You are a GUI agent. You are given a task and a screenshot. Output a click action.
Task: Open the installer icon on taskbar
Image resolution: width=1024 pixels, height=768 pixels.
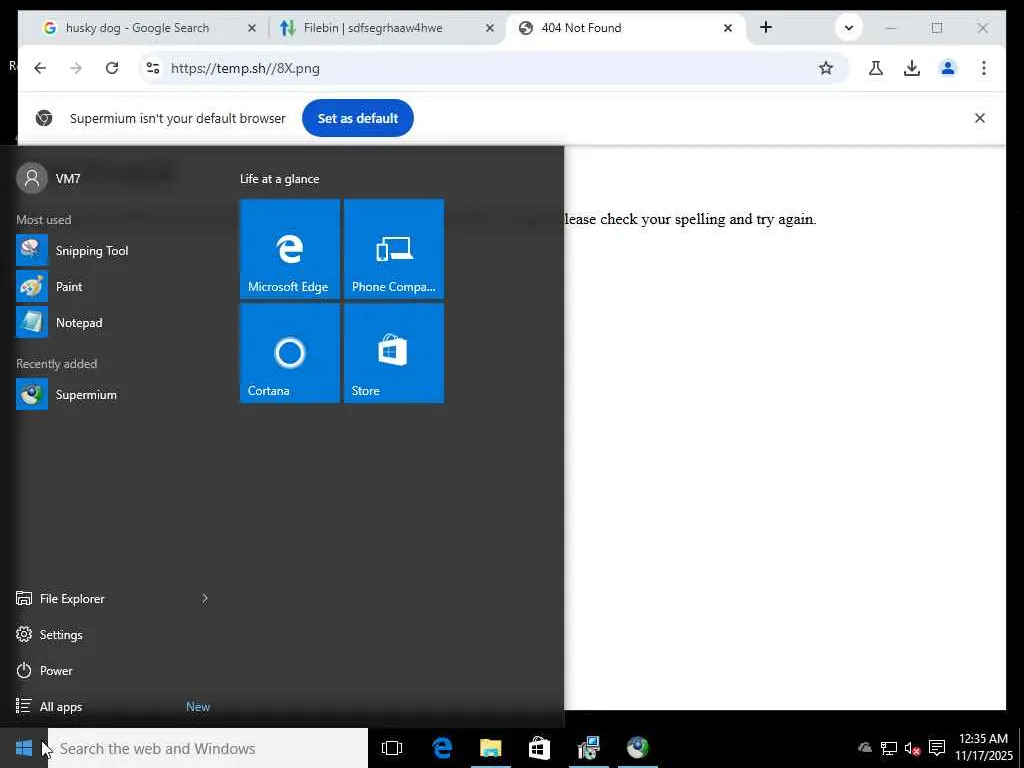click(588, 748)
